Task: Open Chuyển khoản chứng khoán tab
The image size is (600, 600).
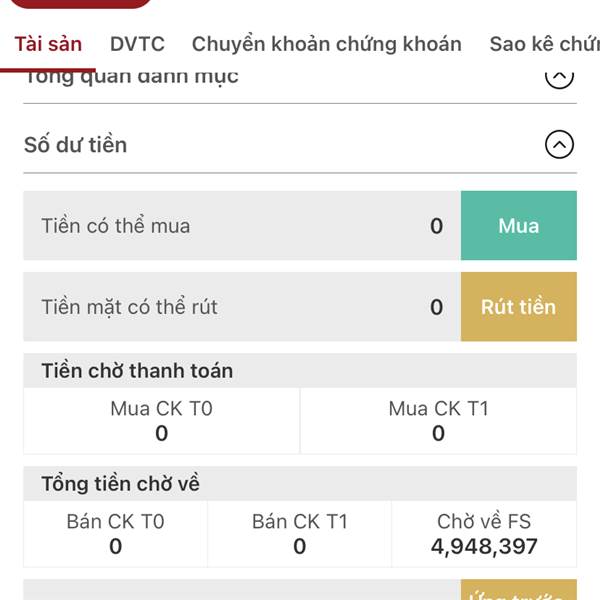Action: coord(326,44)
